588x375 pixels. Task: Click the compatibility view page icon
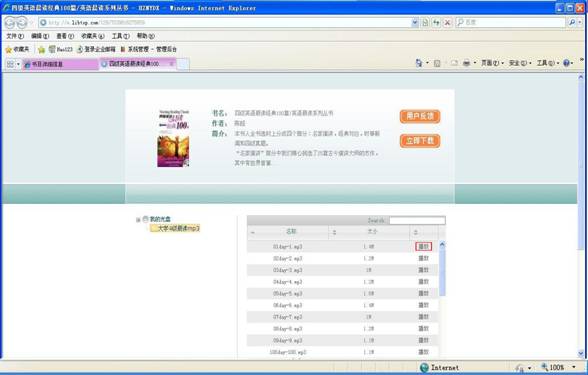click(x=425, y=23)
